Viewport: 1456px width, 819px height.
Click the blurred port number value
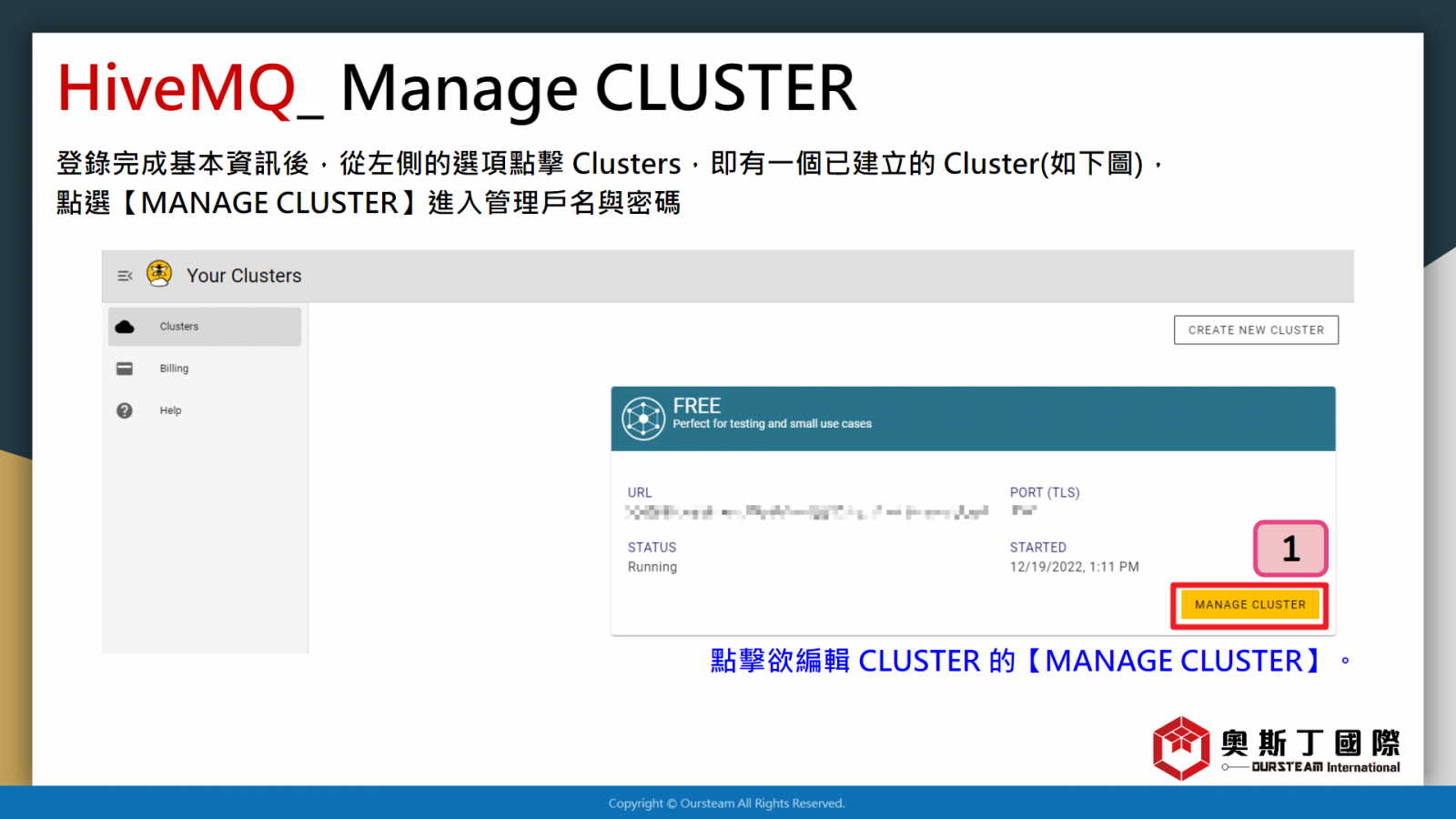pyautogui.click(x=1024, y=511)
